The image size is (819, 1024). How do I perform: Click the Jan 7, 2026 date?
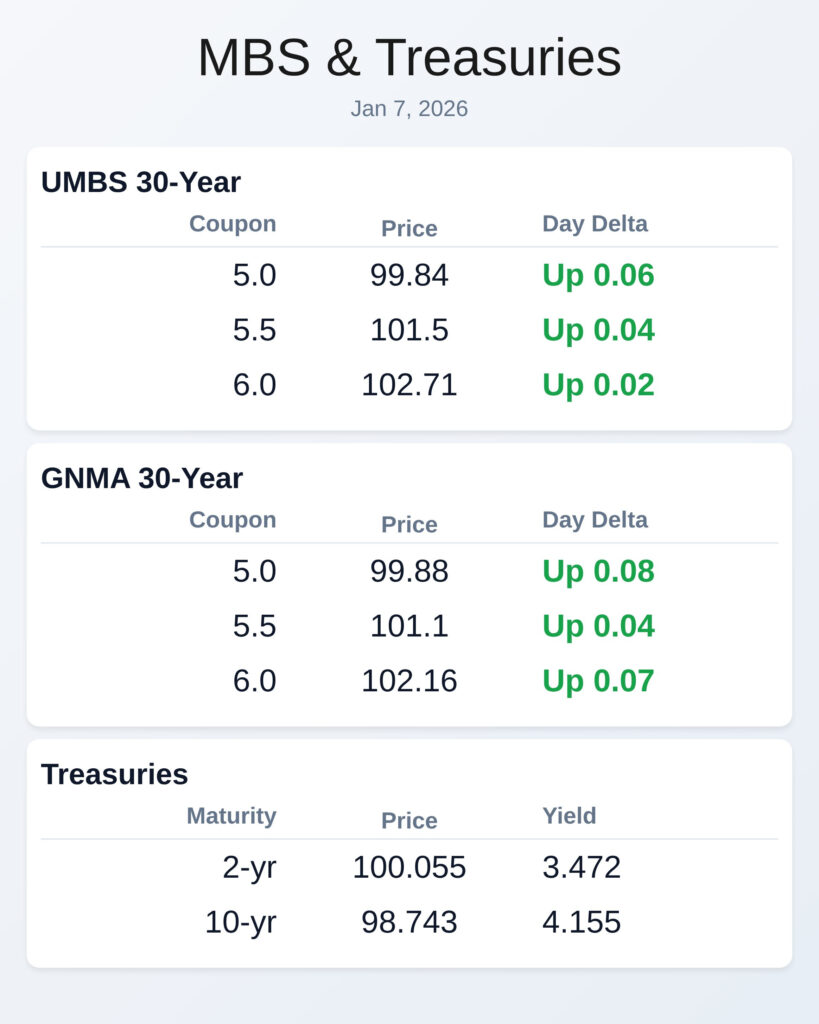click(409, 109)
